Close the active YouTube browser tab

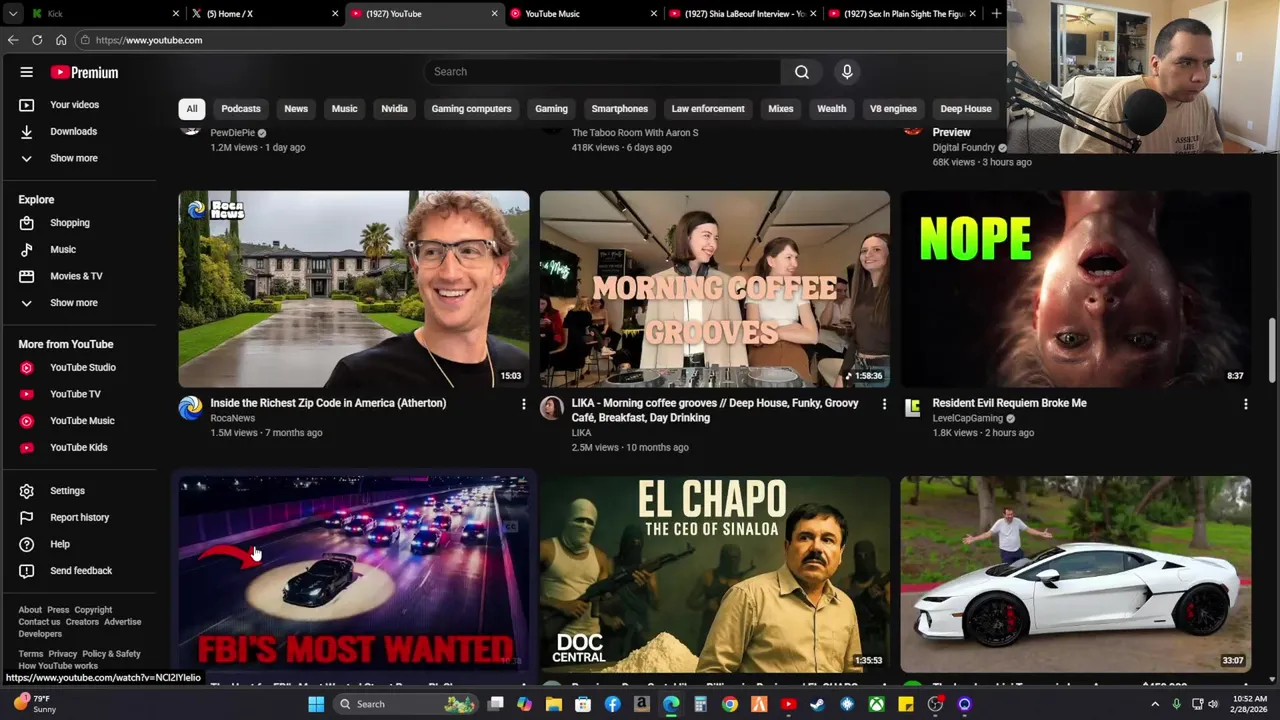coord(494,14)
